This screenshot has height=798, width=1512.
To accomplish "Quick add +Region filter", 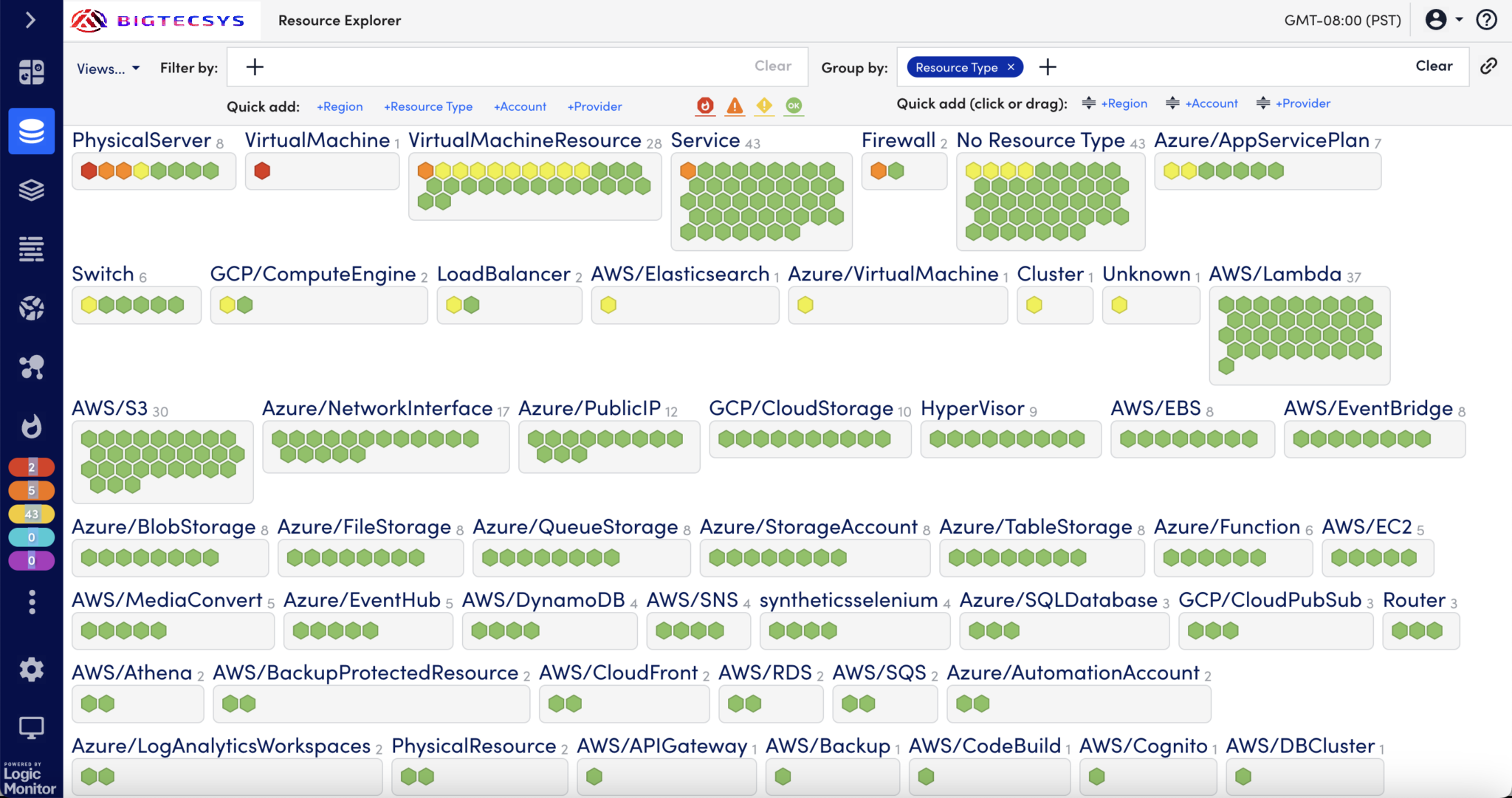I will pos(340,106).
